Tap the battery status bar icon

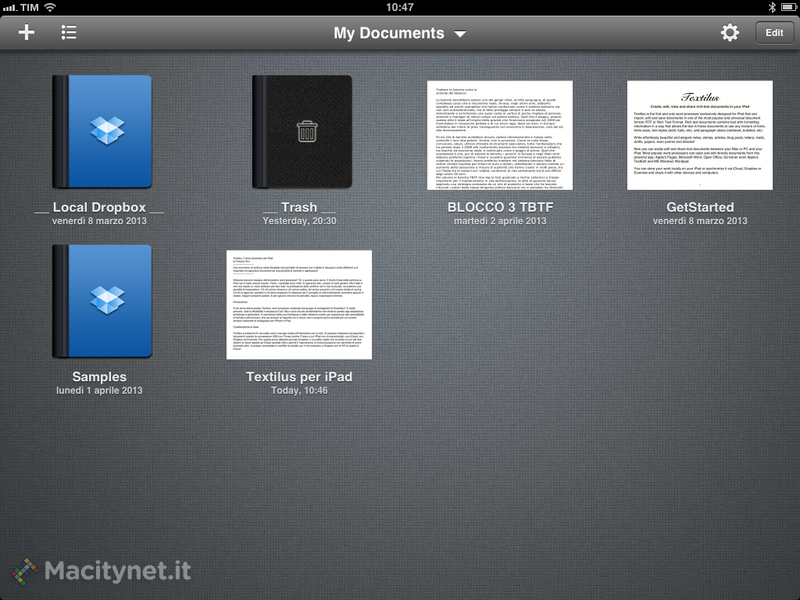(x=789, y=7)
